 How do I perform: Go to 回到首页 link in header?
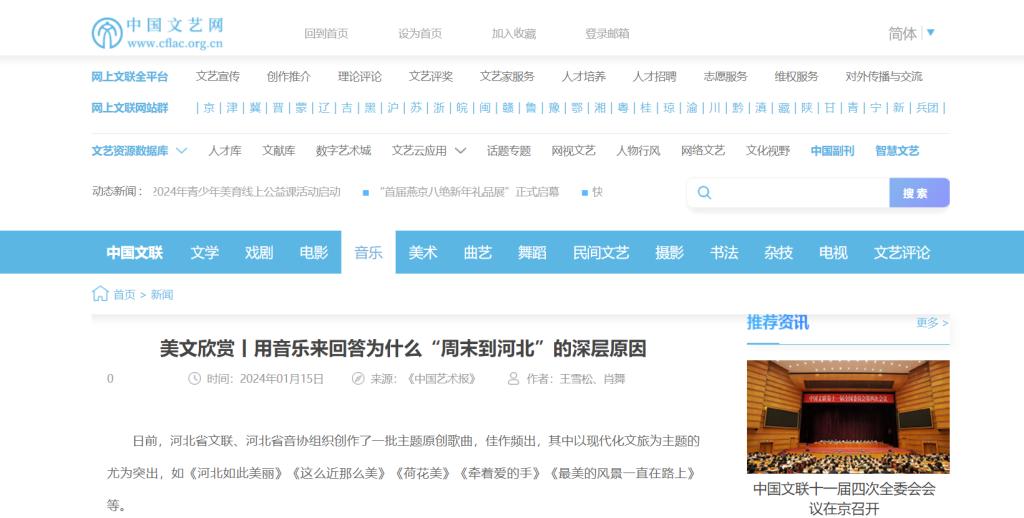[x=326, y=33]
